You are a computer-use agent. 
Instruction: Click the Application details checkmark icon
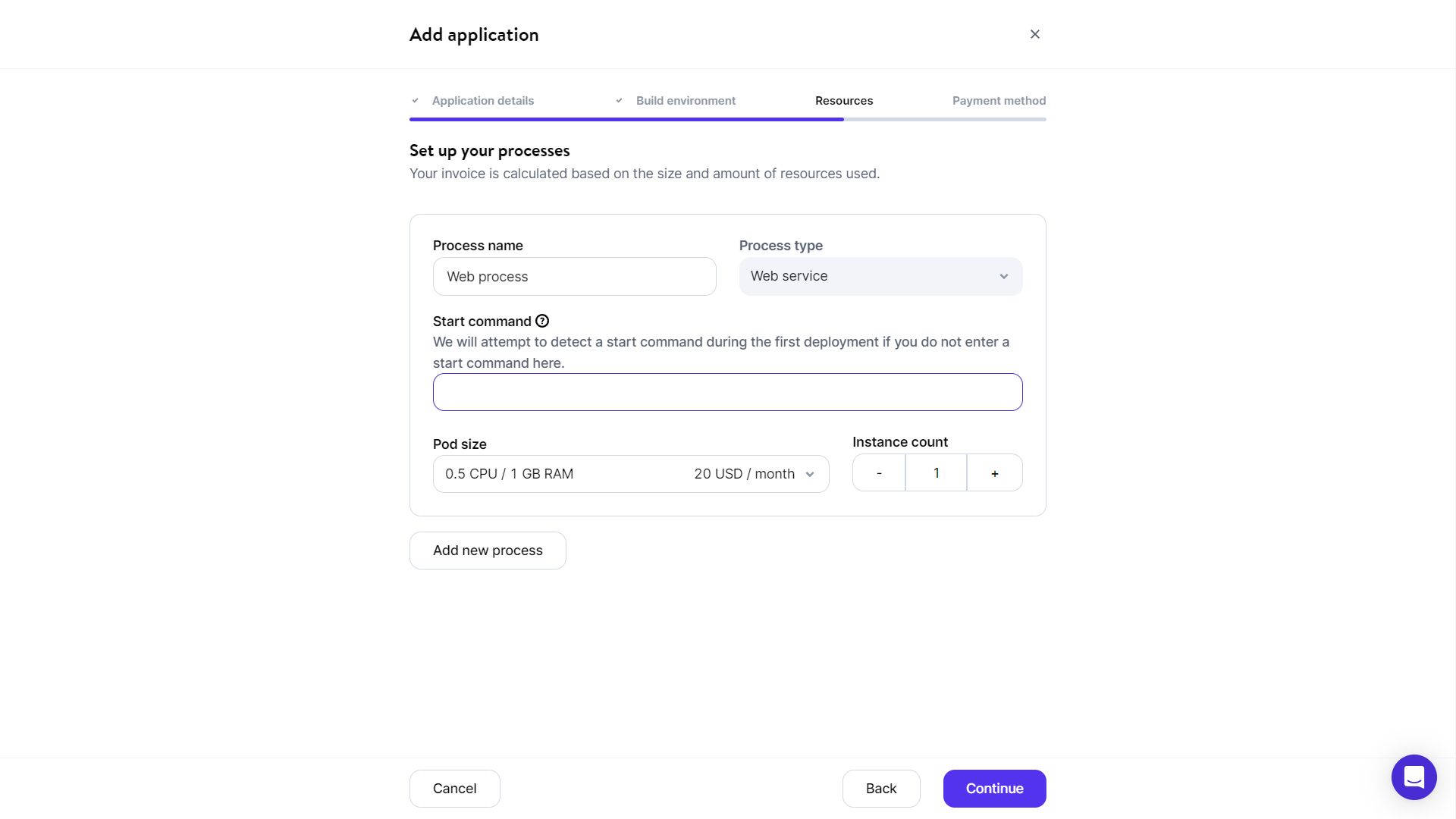[415, 101]
